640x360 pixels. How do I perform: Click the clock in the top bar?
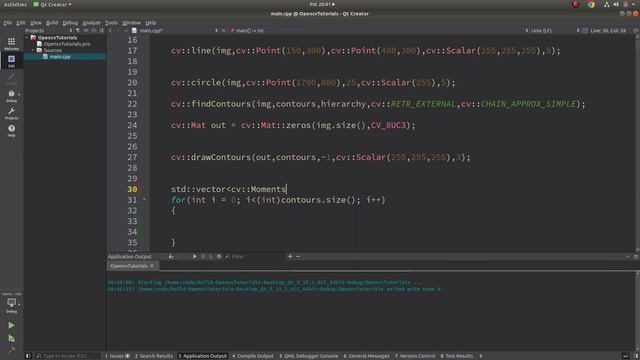(322, 4)
